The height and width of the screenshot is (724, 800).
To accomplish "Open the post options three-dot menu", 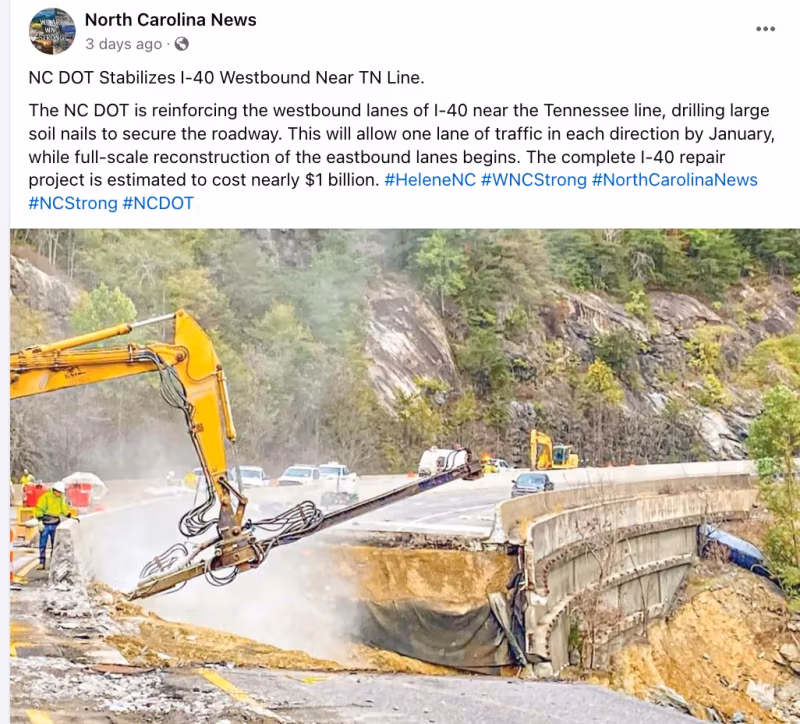I will [765, 29].
